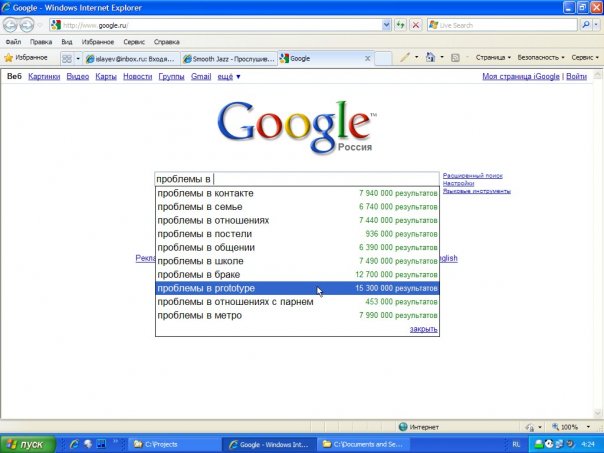The height and width of the screenshot is (453, 604).
Task: Click the Stop loading red X icon
Action: coord(416,25)
